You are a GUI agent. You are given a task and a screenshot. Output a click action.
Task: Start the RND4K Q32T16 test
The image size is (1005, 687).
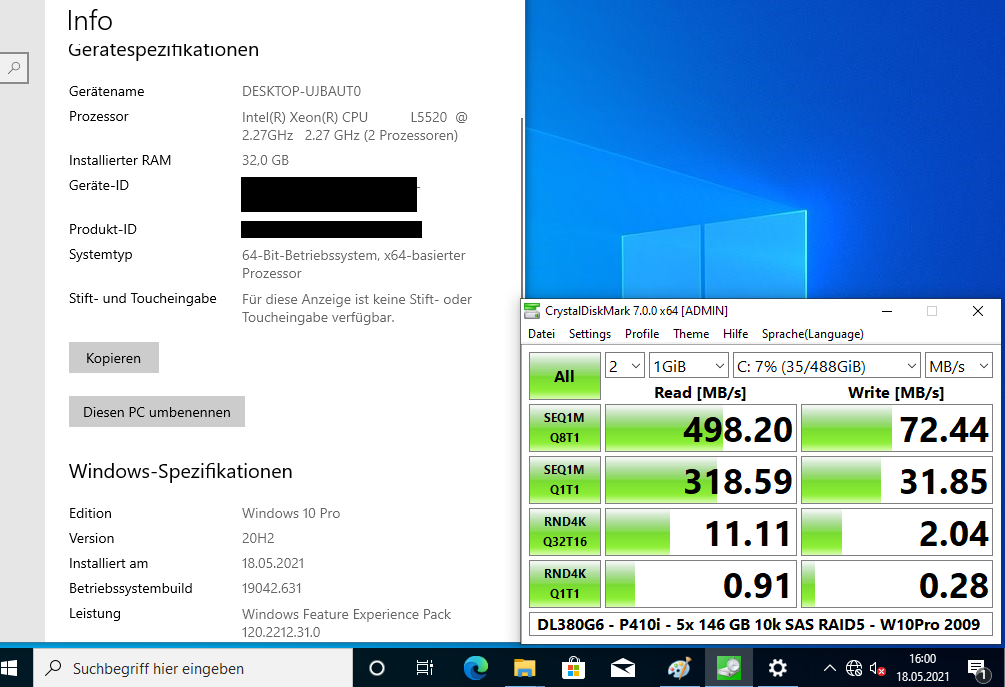click(x=565, y=531)
